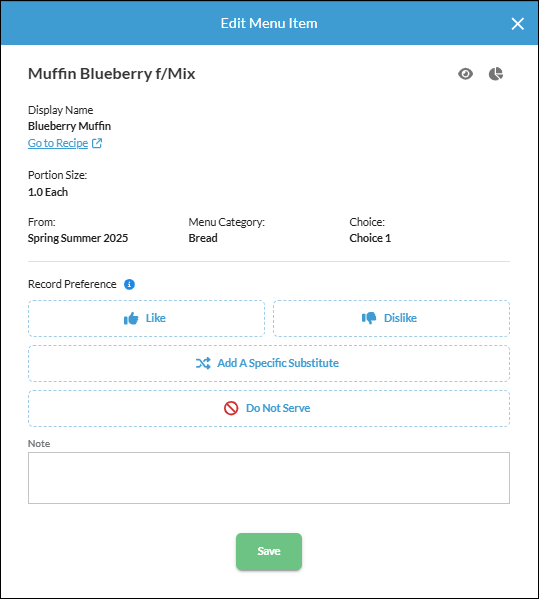Click inside the Note text box

click(269, 478)
